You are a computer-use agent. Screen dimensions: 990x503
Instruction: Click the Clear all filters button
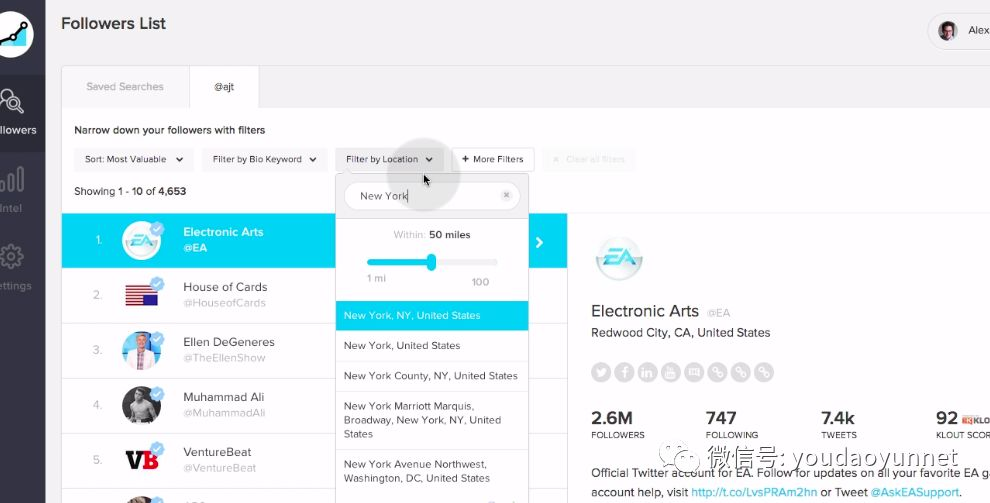click(x=588, y=160)
